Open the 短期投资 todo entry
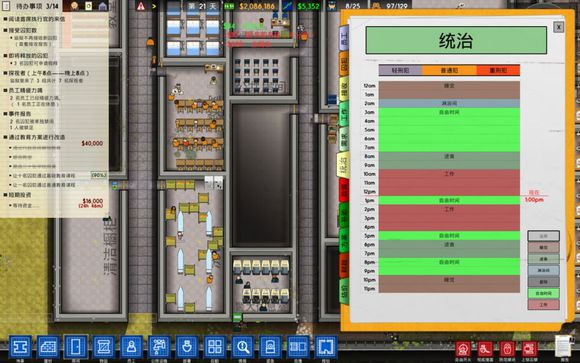Viewport: 580px width, 363px height. click(20, 195)
